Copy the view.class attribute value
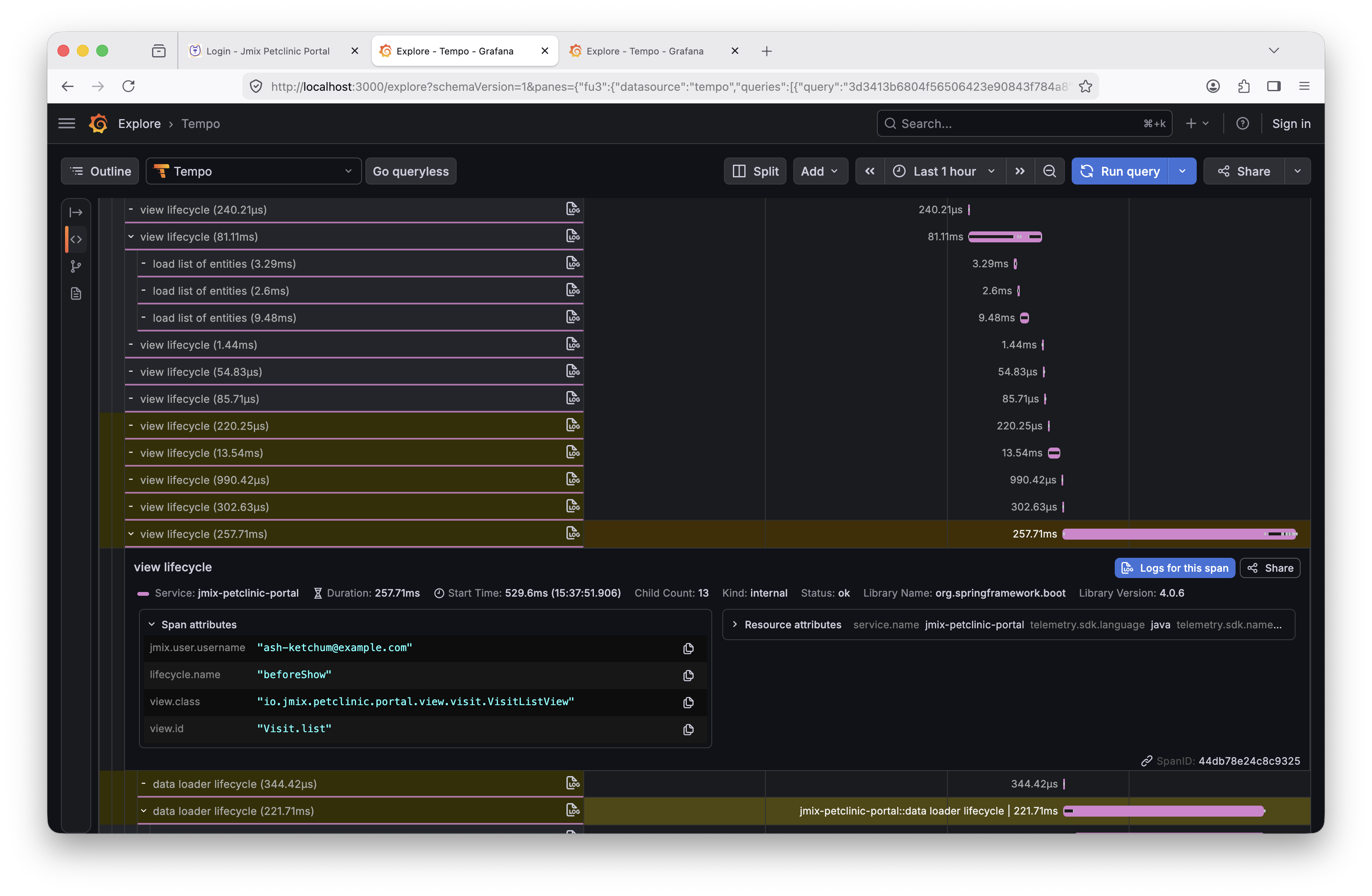Viewport: 1372px width, 896px height. coord(688,702)
